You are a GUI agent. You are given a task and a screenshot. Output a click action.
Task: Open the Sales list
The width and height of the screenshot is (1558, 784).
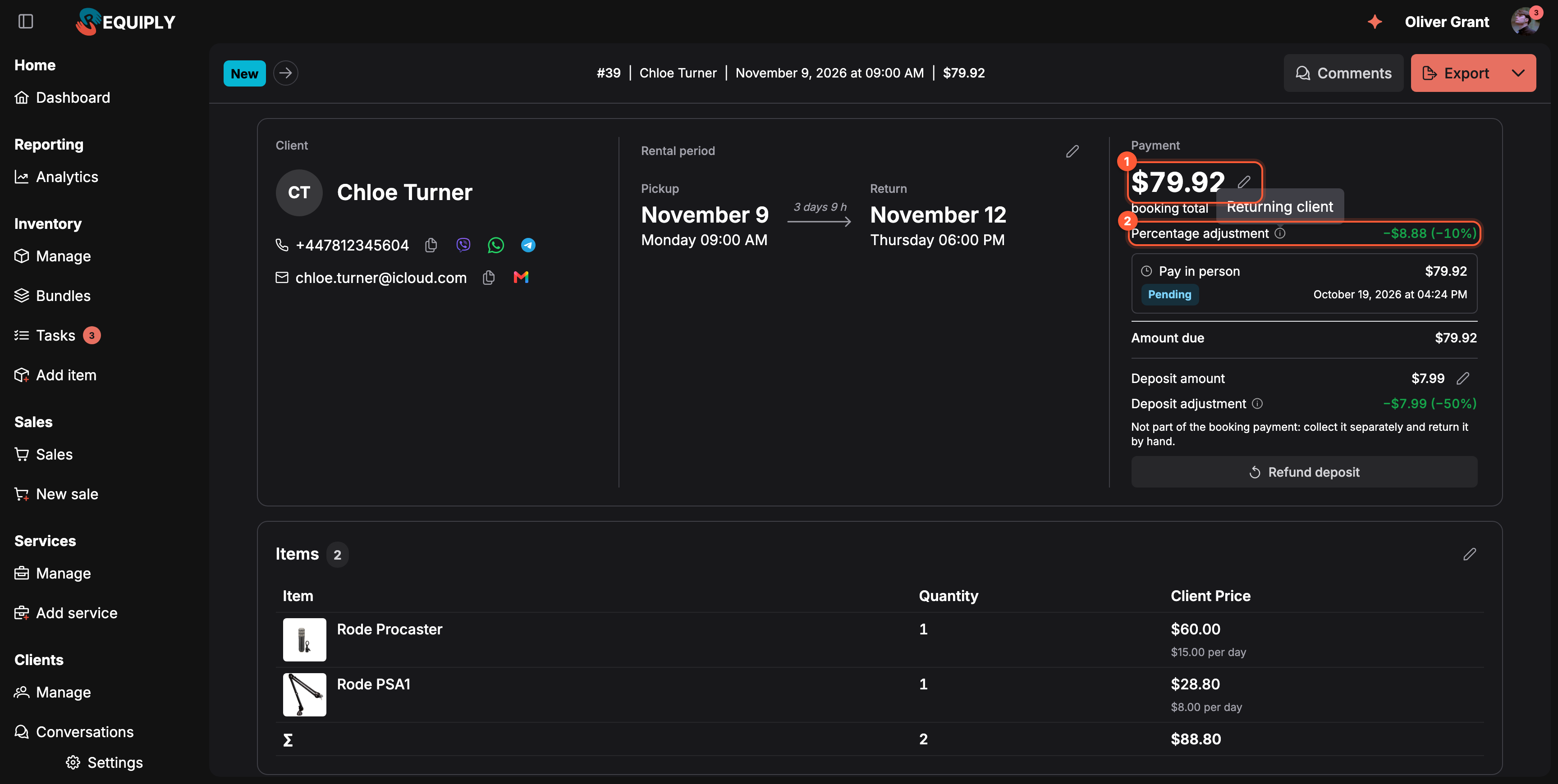[44, 455]
